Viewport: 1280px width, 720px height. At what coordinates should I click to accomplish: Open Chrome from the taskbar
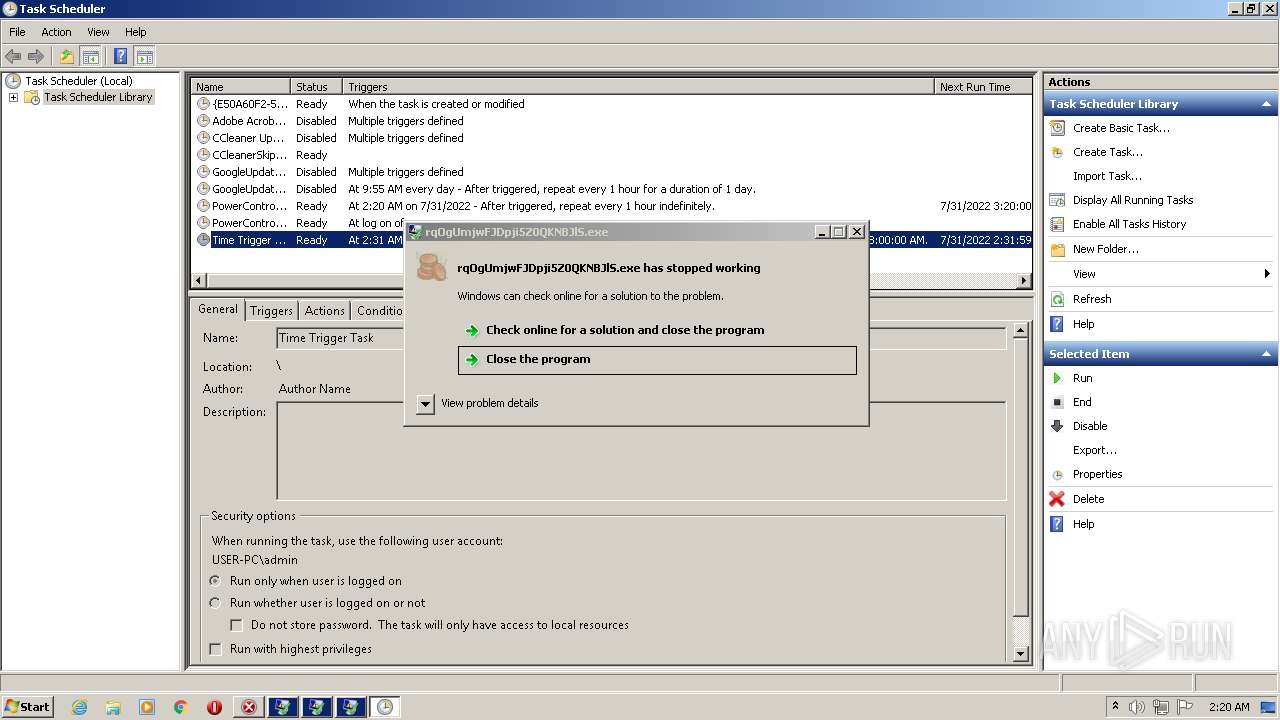[181, 707]
